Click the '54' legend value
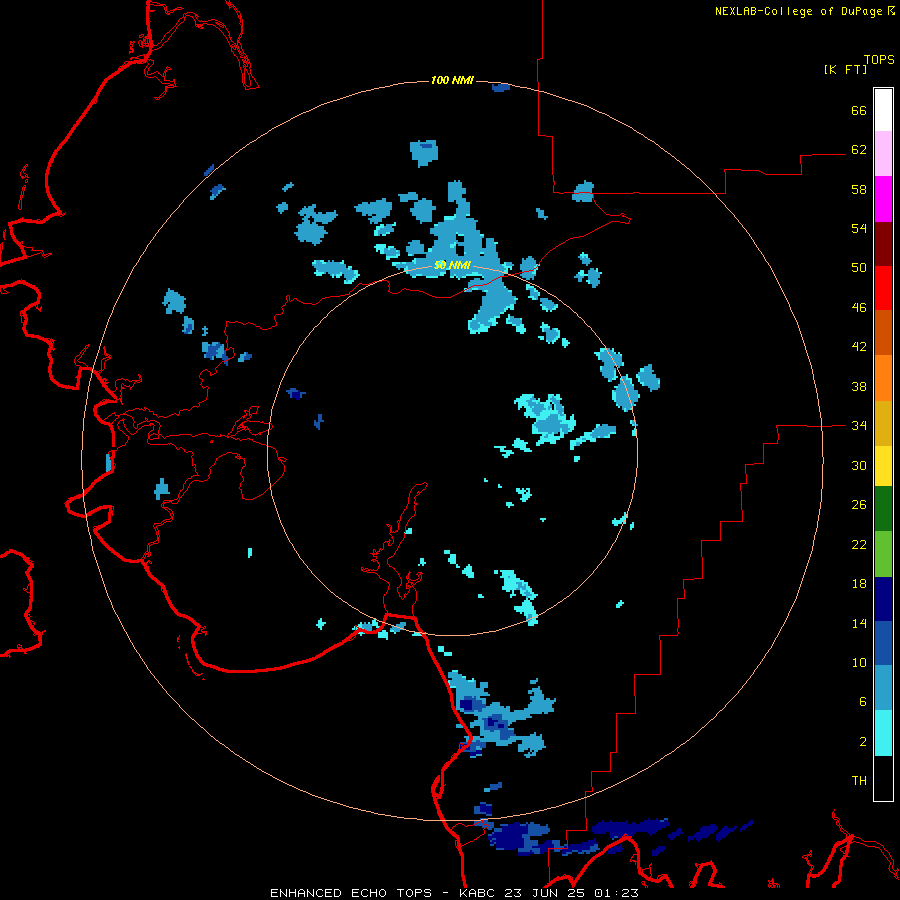Viewport: 900px width, 900px height. click(x=859, y=228)
